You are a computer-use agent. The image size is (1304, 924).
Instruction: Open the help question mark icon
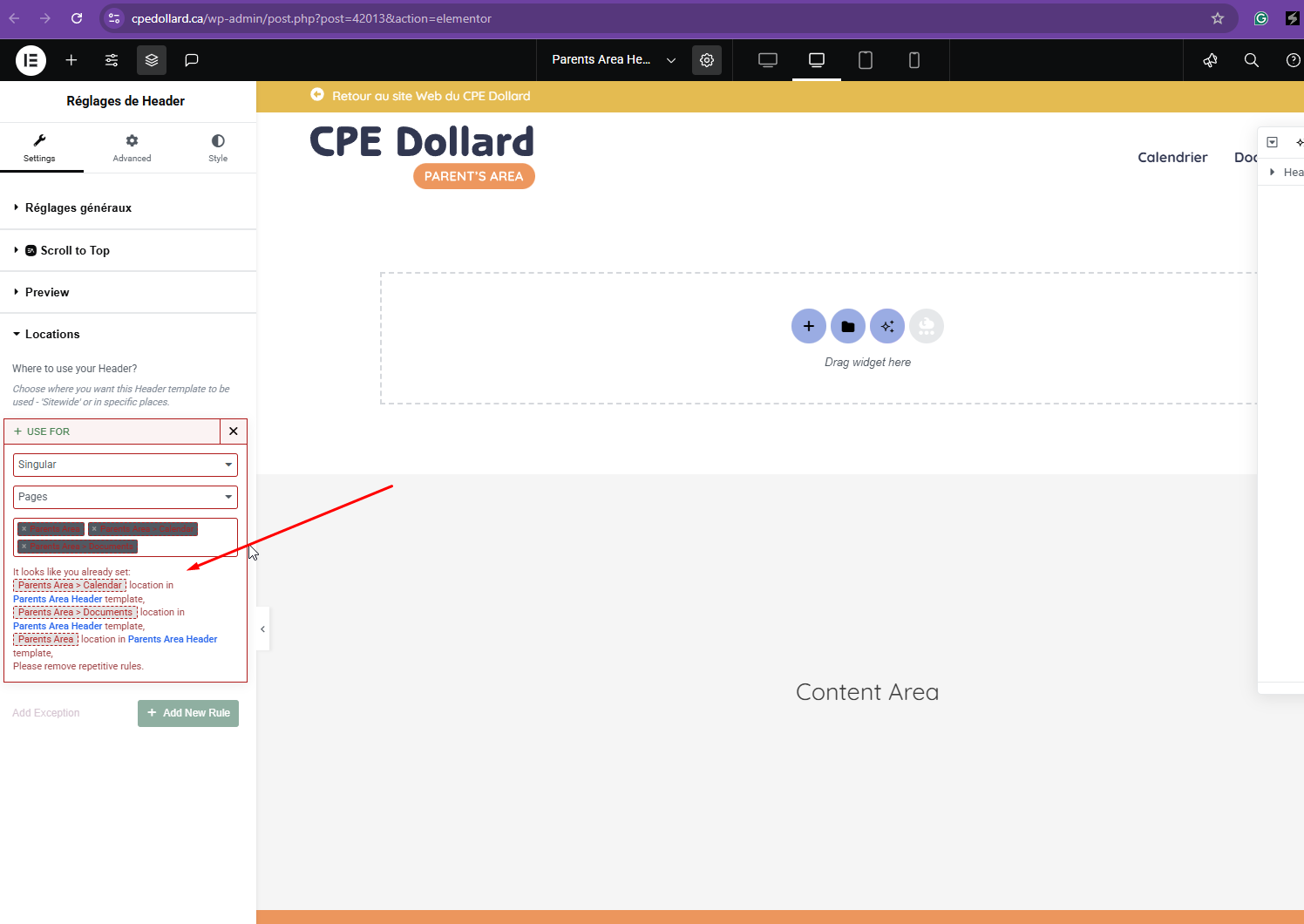[1294, 60]
